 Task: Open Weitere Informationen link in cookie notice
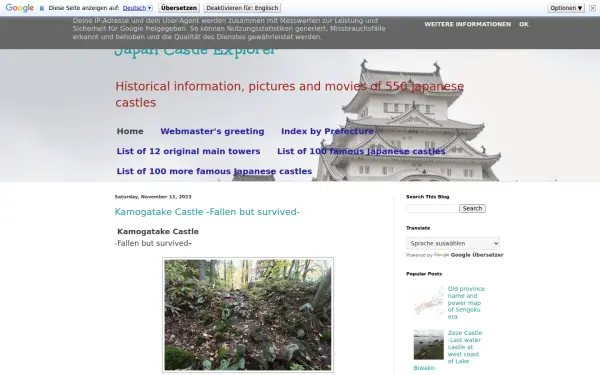click(467, 24)
